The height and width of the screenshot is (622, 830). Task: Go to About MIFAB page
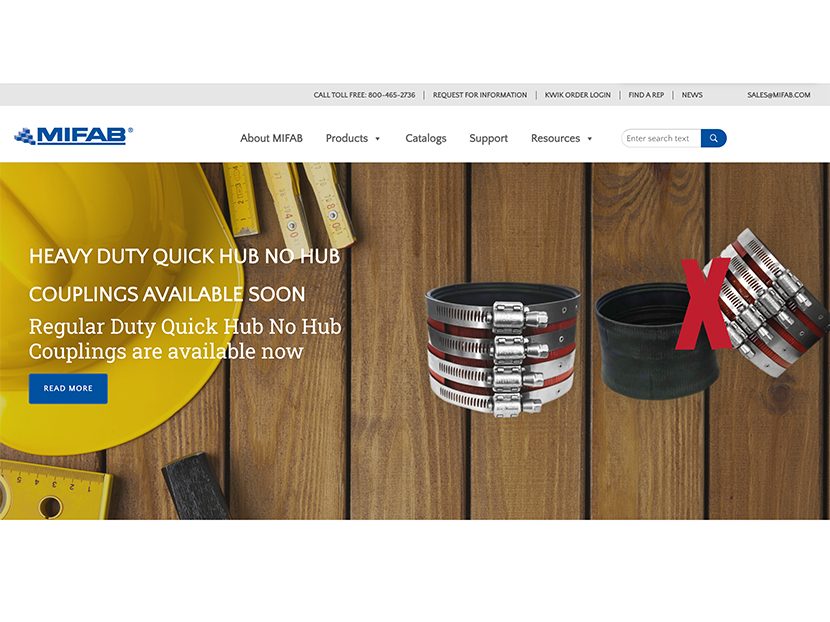click(x=271, y=138)
